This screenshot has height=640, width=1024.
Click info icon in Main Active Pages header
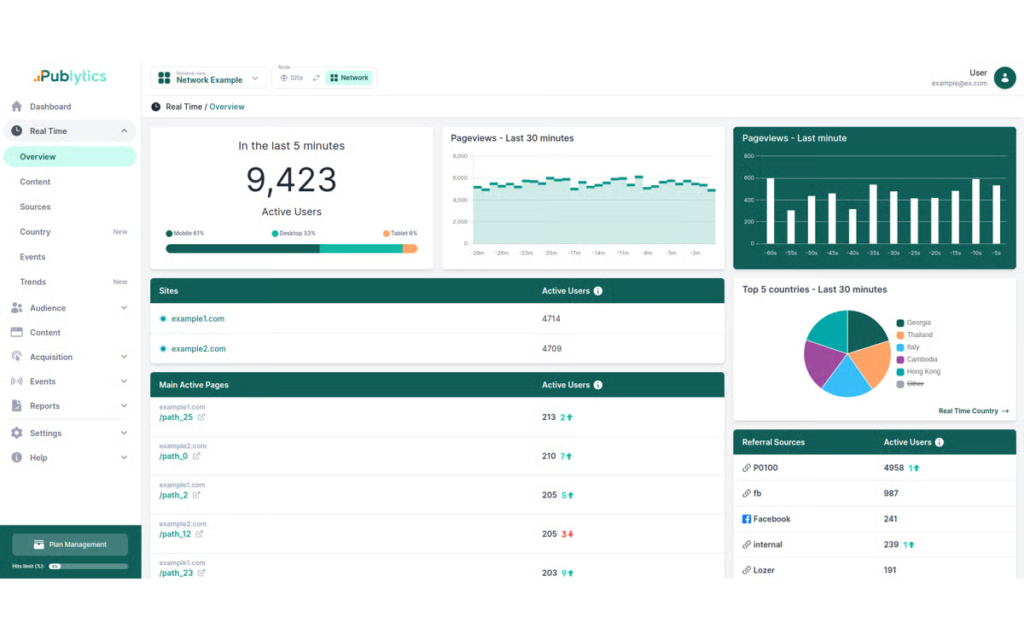[x=598, y=385]
